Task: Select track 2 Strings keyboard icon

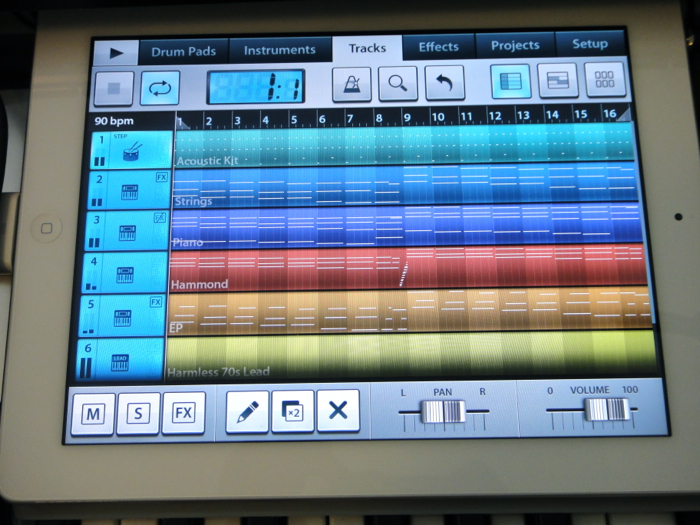Action: coord(130,192)
